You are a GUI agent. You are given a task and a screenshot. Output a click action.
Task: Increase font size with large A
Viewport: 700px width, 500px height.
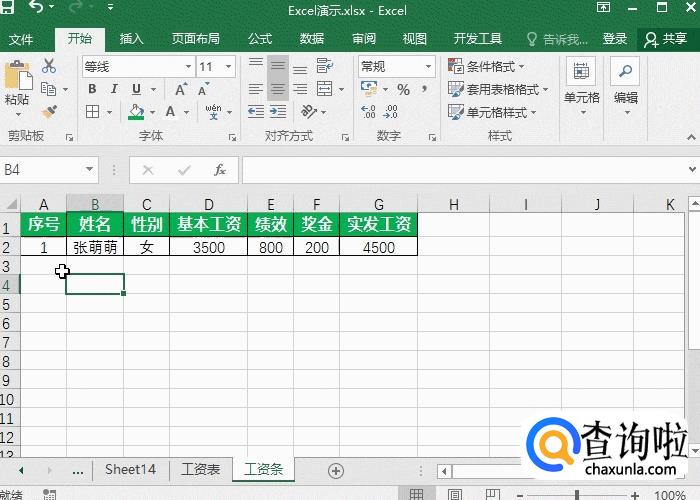point(181,89)
